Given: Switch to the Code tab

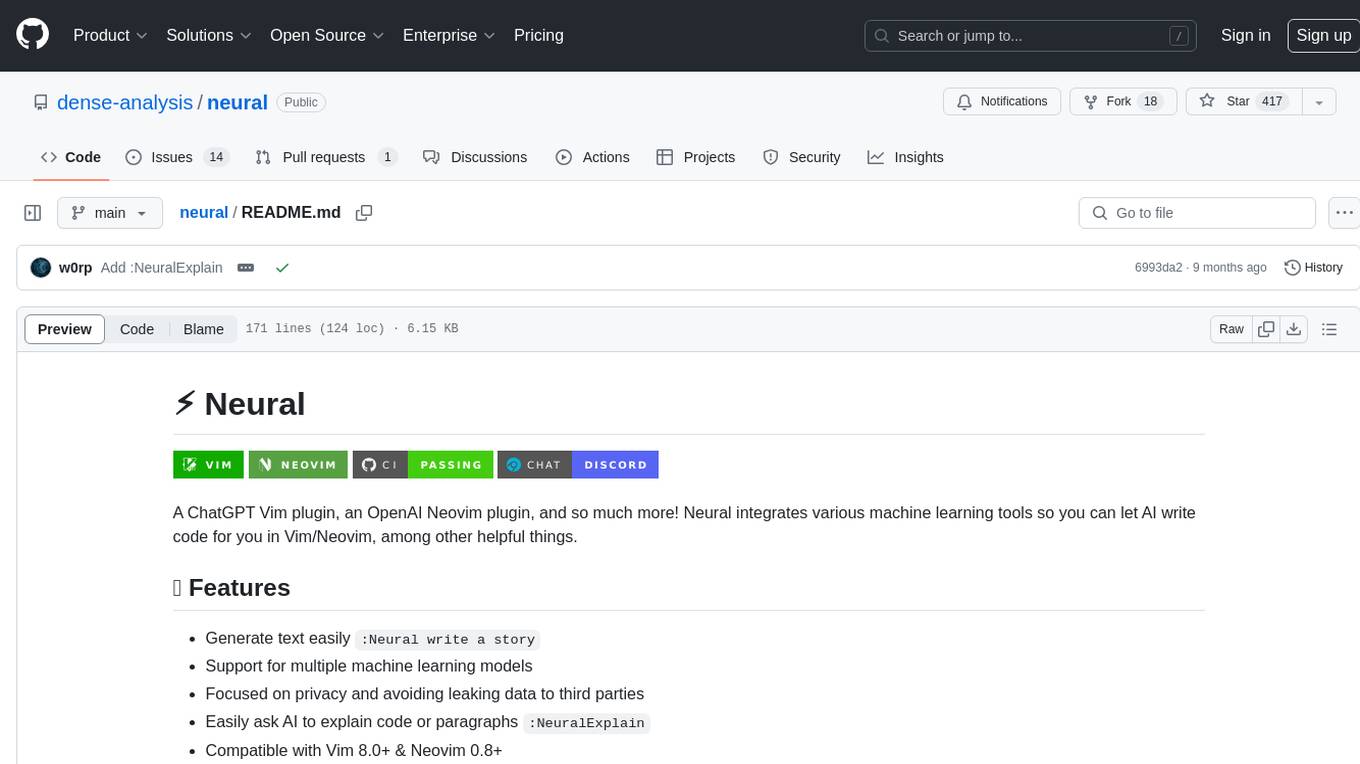Looking at the screenshot, I should pos(70,157).
